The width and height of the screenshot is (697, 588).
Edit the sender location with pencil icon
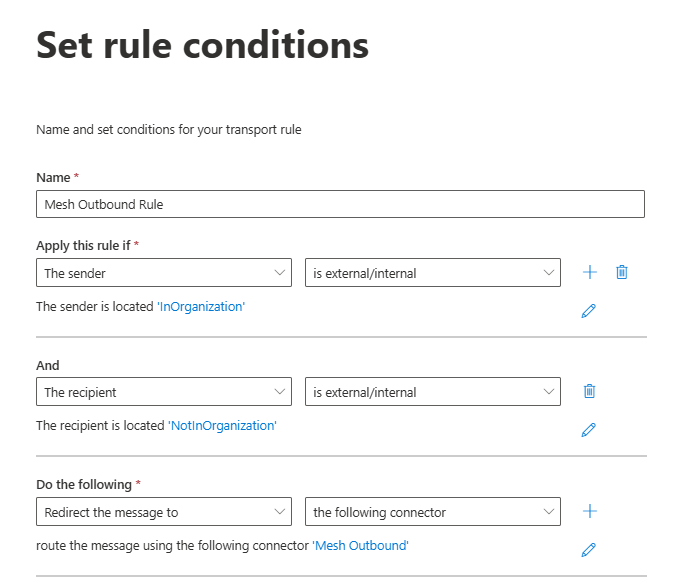click(589, 311)
